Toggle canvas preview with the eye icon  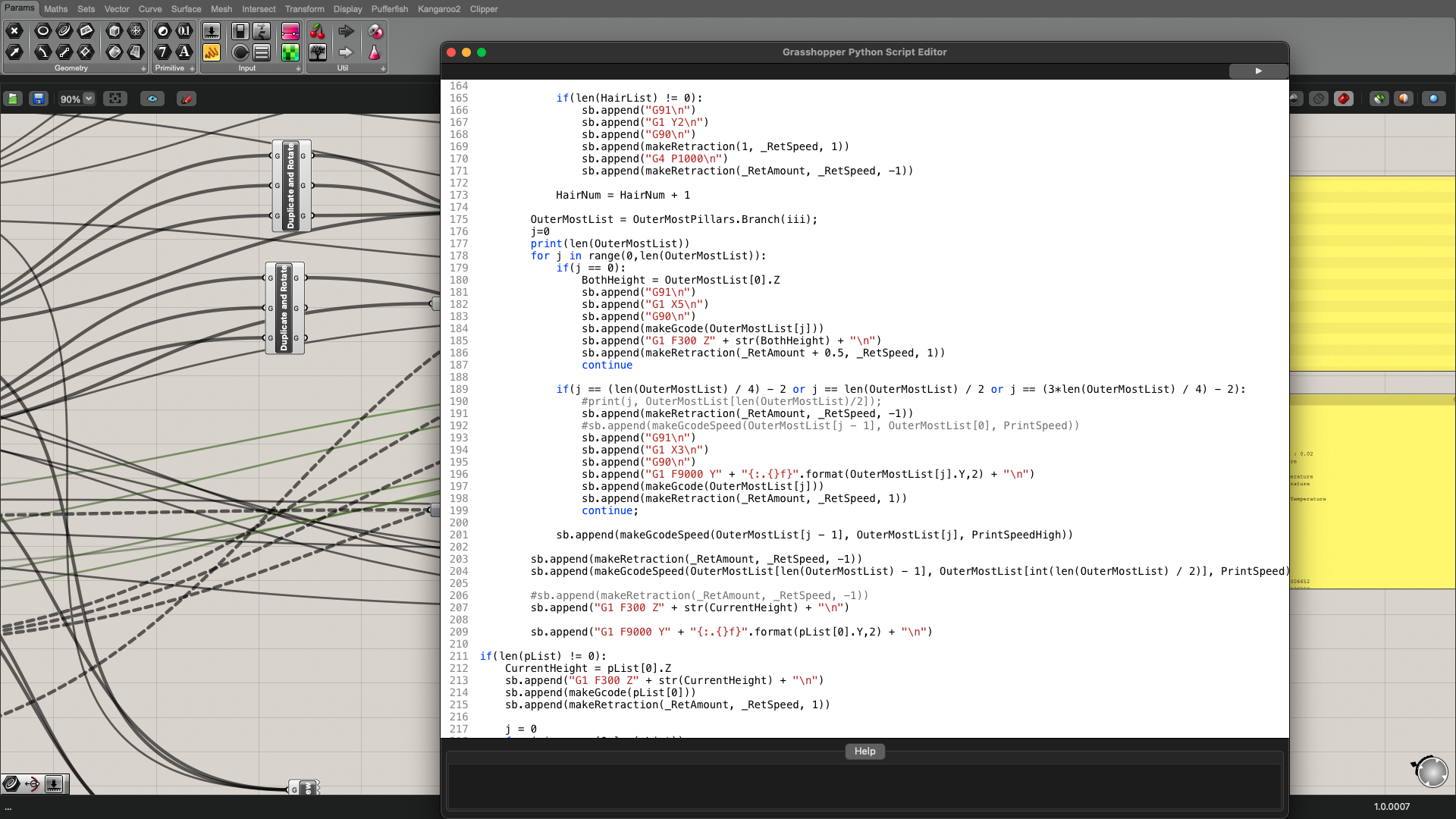tap(152, 99)
